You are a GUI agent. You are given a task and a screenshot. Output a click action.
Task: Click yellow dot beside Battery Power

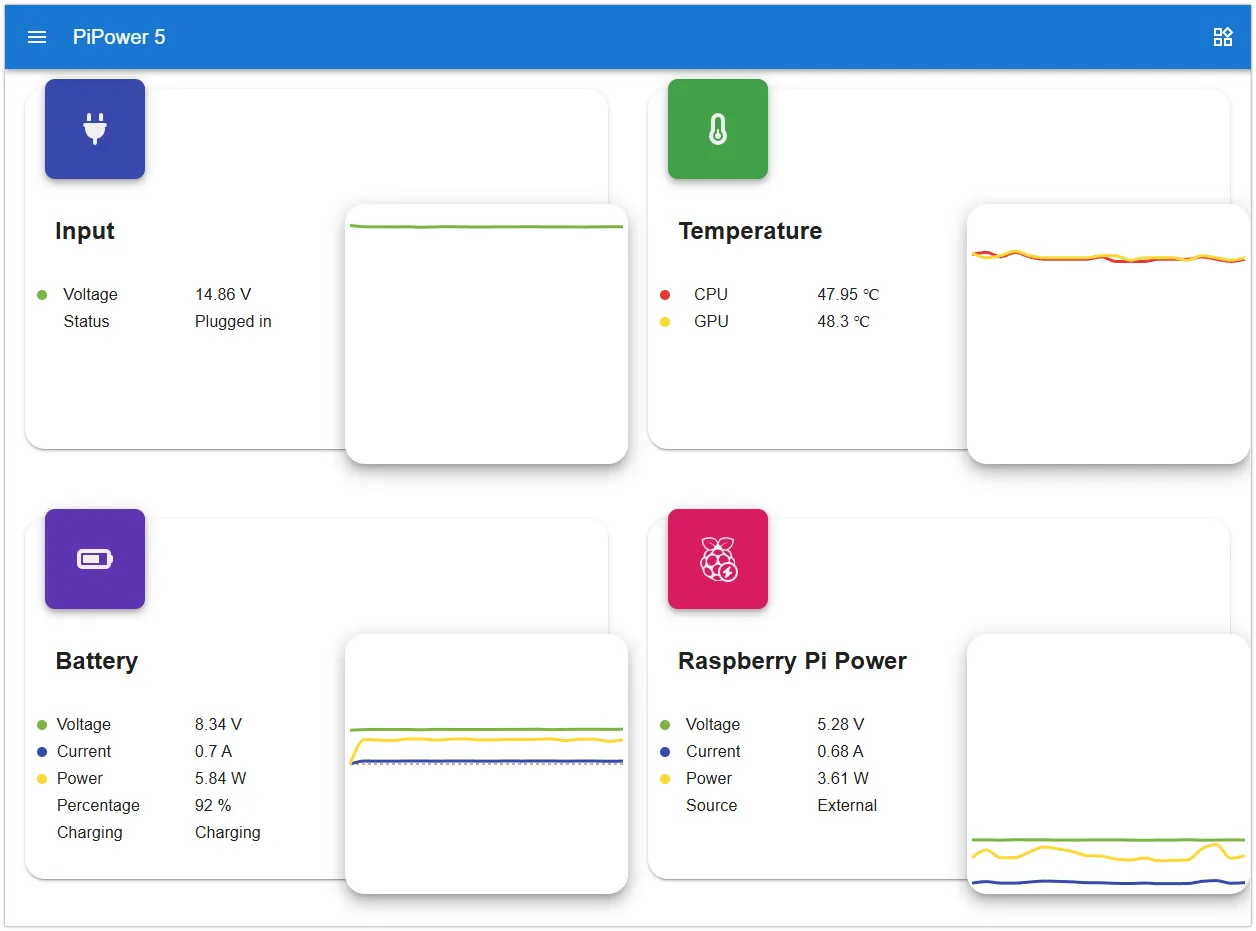click(42, 779)
